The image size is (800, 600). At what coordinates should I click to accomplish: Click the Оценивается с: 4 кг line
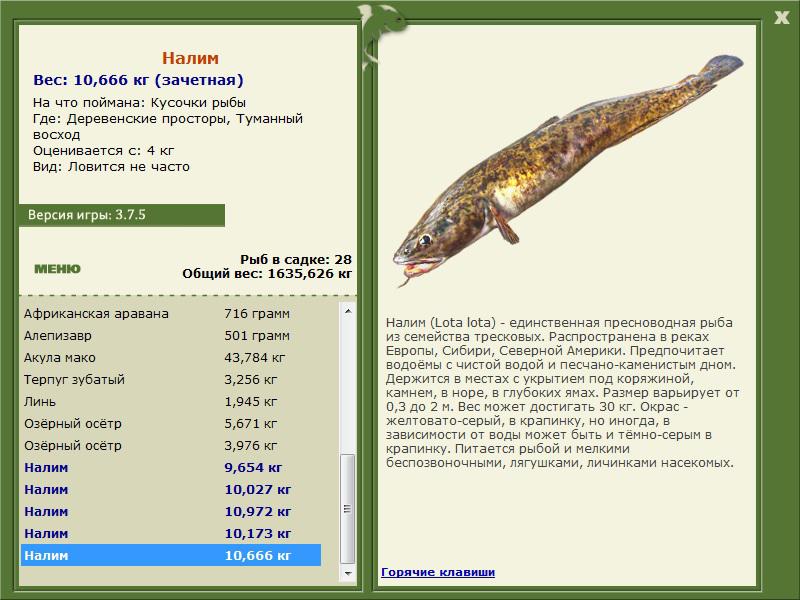[x=104, y=151]
